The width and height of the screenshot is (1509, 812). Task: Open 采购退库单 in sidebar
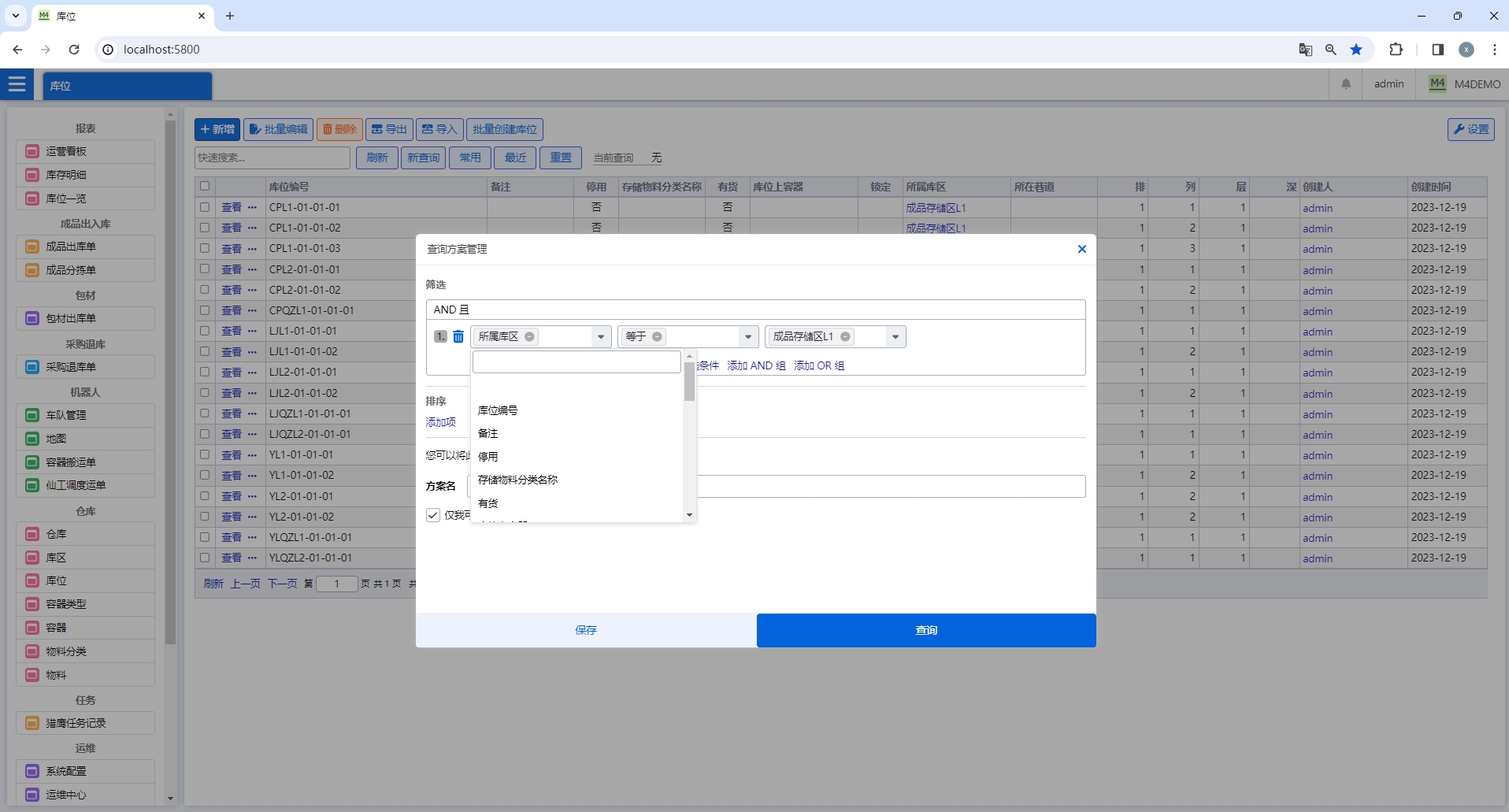(85, 367)
